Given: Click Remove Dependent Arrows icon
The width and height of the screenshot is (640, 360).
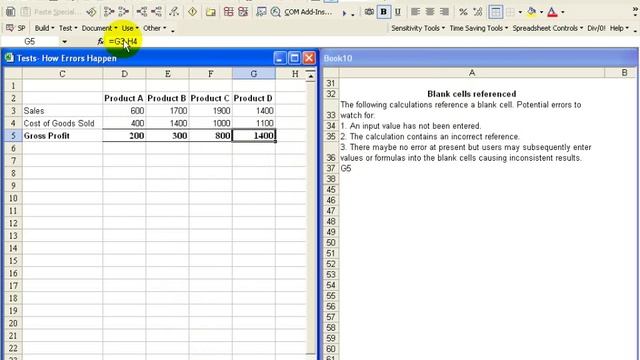Looking at the screenshot, I should click(x=156, y=12).
